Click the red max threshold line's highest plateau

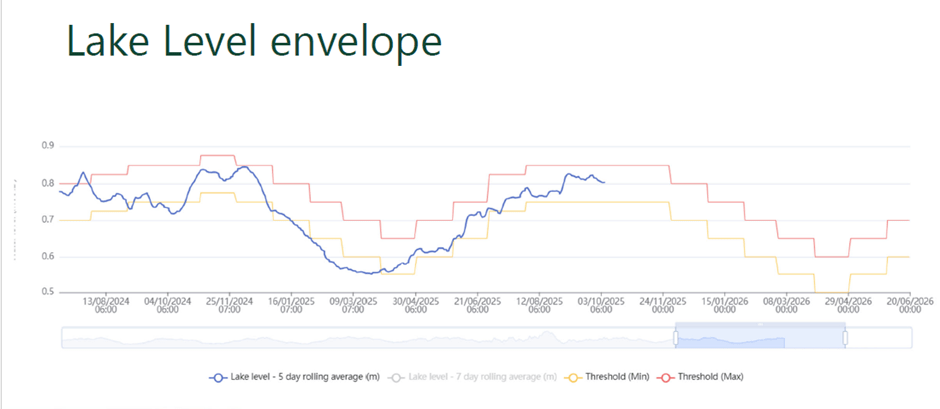217,156
